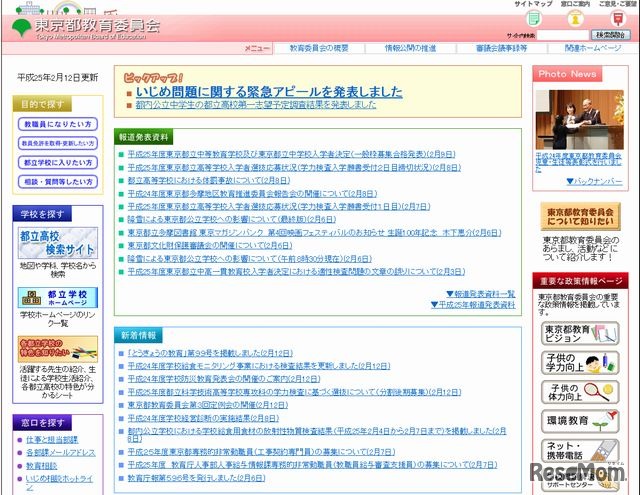Open the 各都立学校の特色を知りたい banner
This screenshot has width=640, height=495.
click(58, 350)
